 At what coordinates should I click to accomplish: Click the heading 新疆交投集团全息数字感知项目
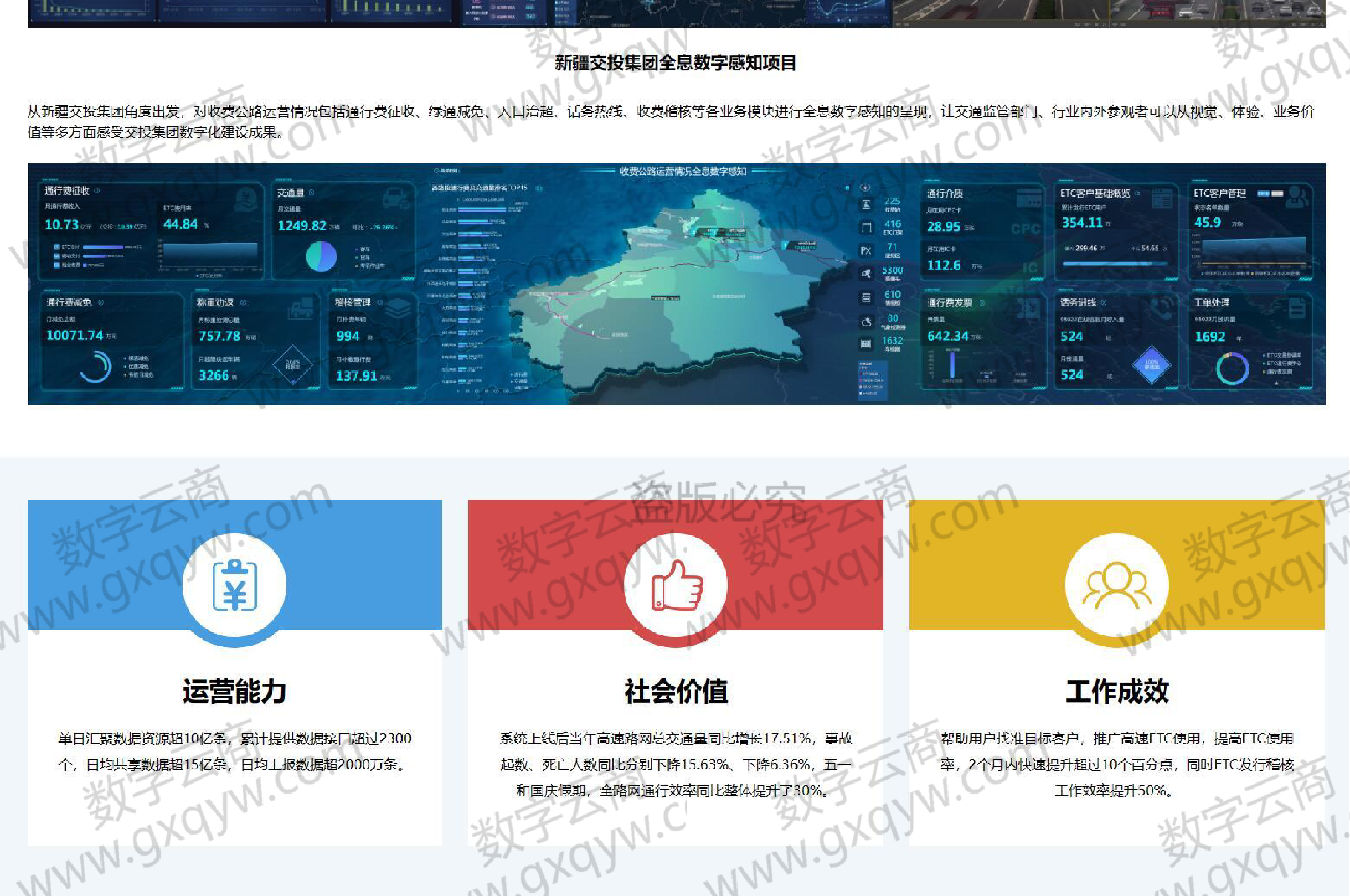676,63
